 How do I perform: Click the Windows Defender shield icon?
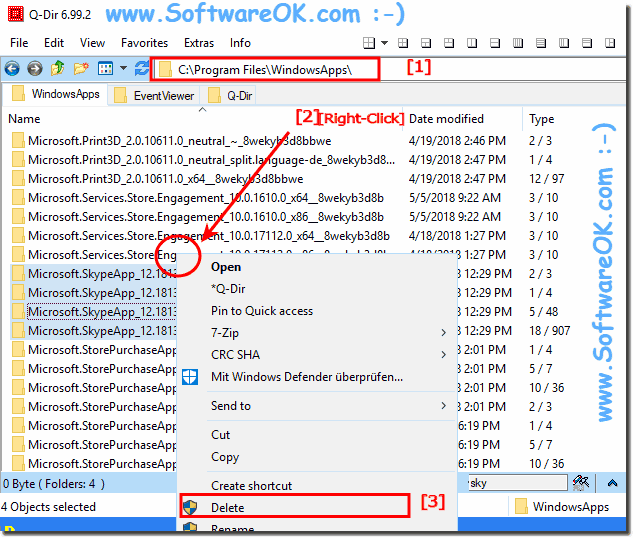tap(190, 377)
